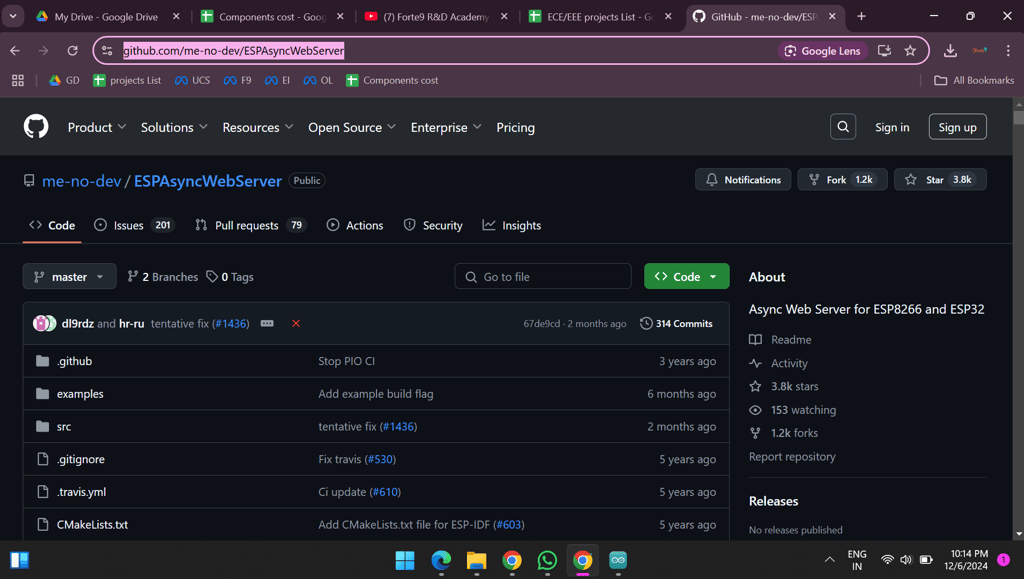The width and height of the screenshot is (1024, 579).
Task: Open the volume speaker tray icon
Action: click(906, 559)
